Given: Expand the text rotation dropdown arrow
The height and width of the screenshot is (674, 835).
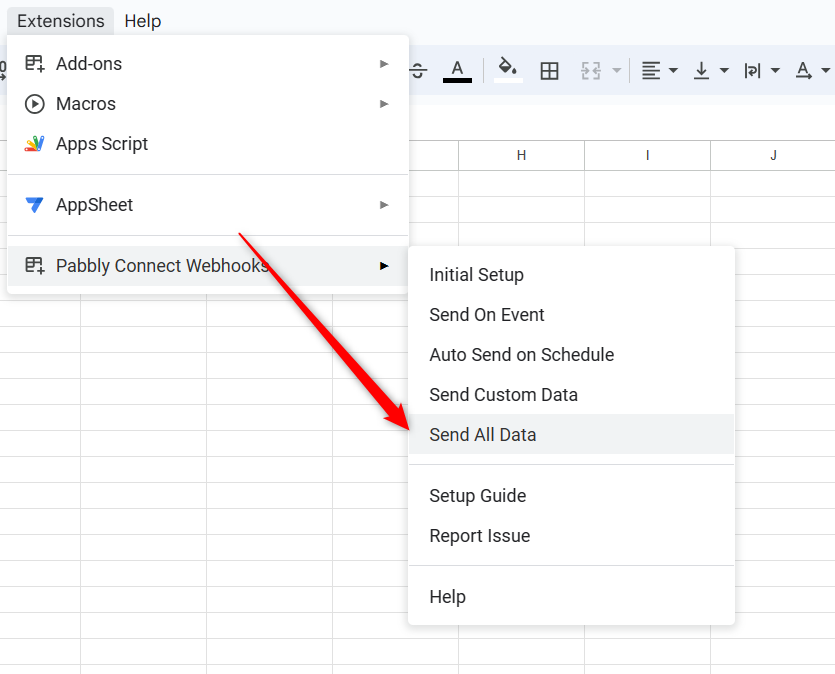Looking at the screenshot, I should 826,70.
